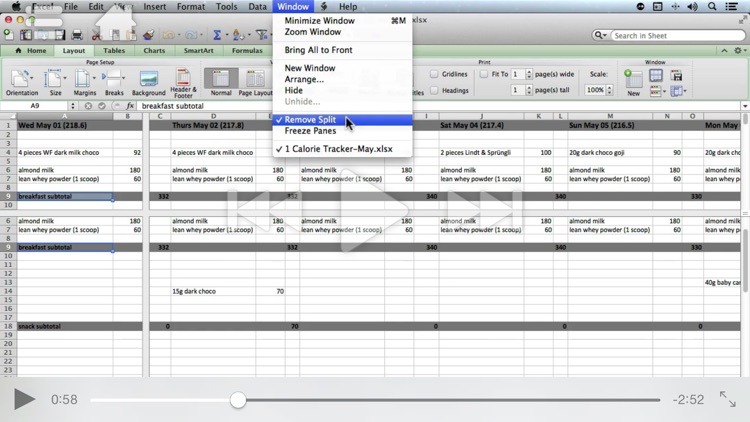
Task: Open the Orientation dropdown arrow
Action: coord(32,78)
